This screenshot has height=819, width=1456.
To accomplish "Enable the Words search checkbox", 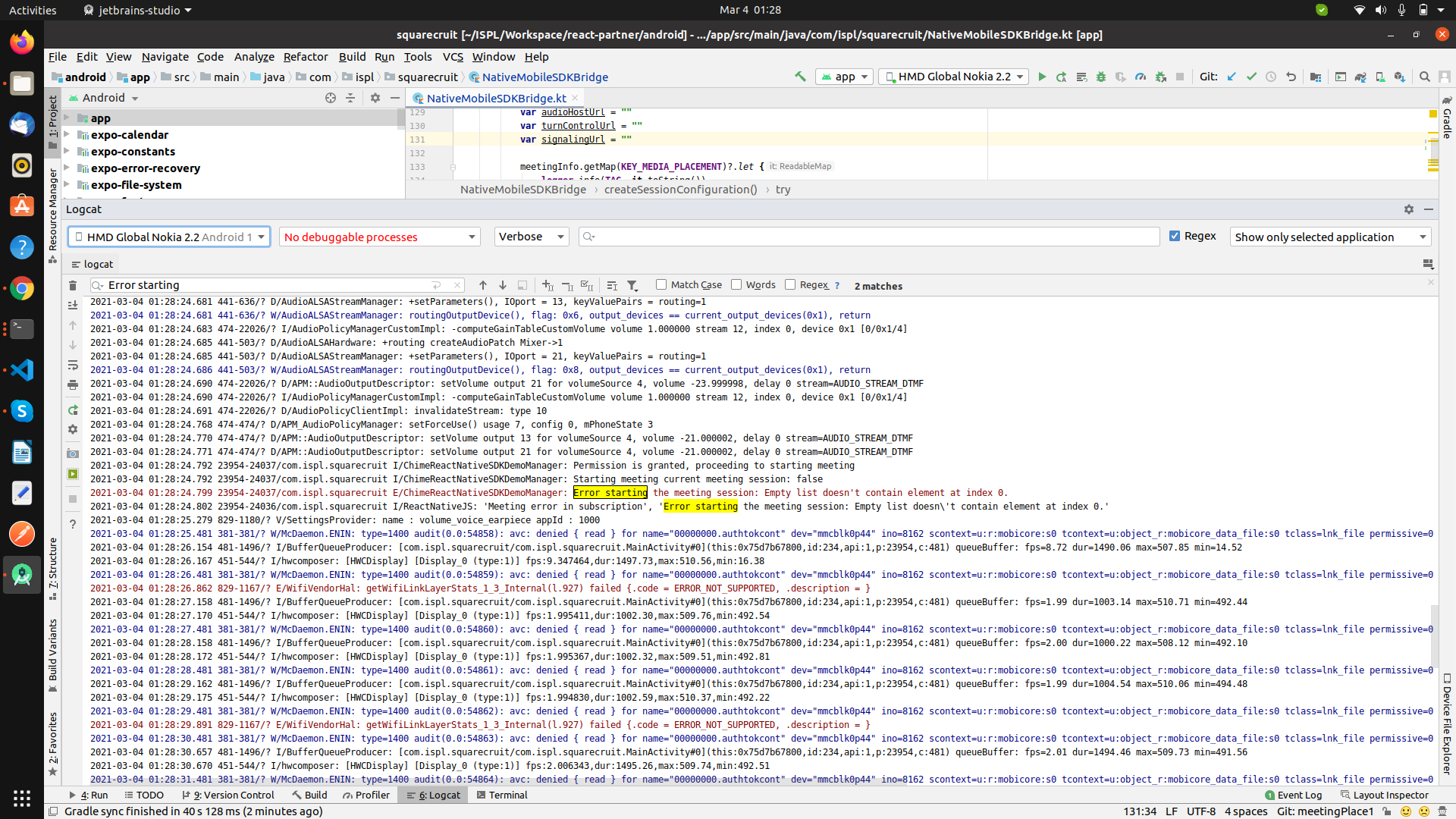I will (736, 285).
